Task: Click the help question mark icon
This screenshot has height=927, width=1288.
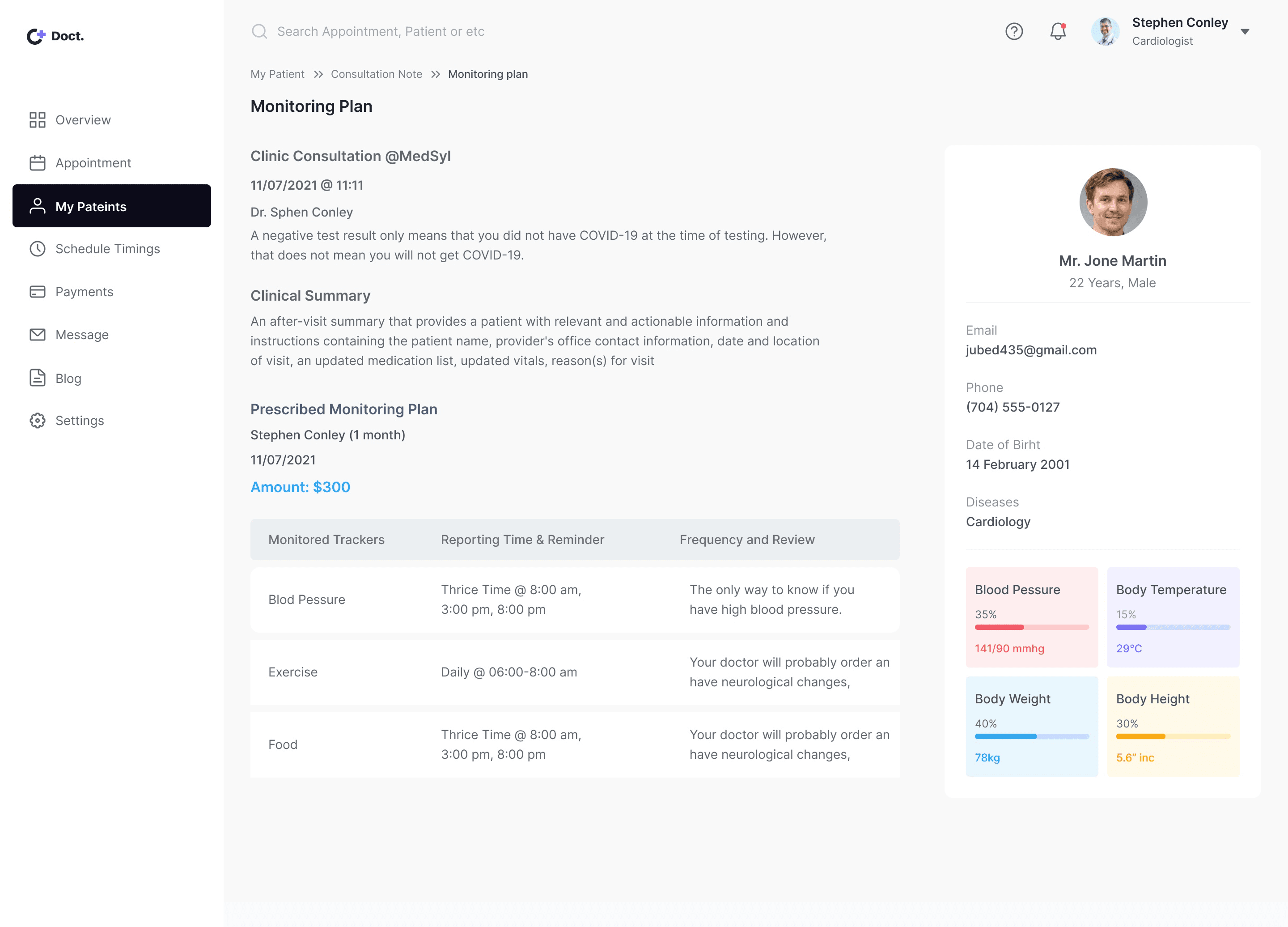Action: (x=1014, y=31)
